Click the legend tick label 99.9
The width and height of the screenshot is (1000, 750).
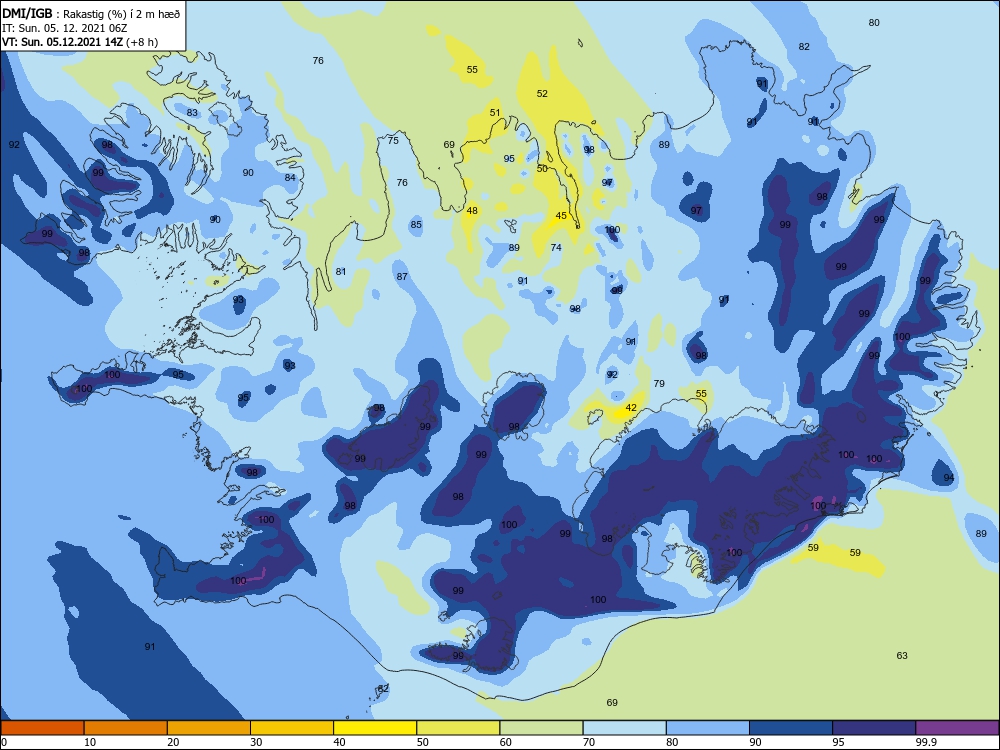point(925,742)
